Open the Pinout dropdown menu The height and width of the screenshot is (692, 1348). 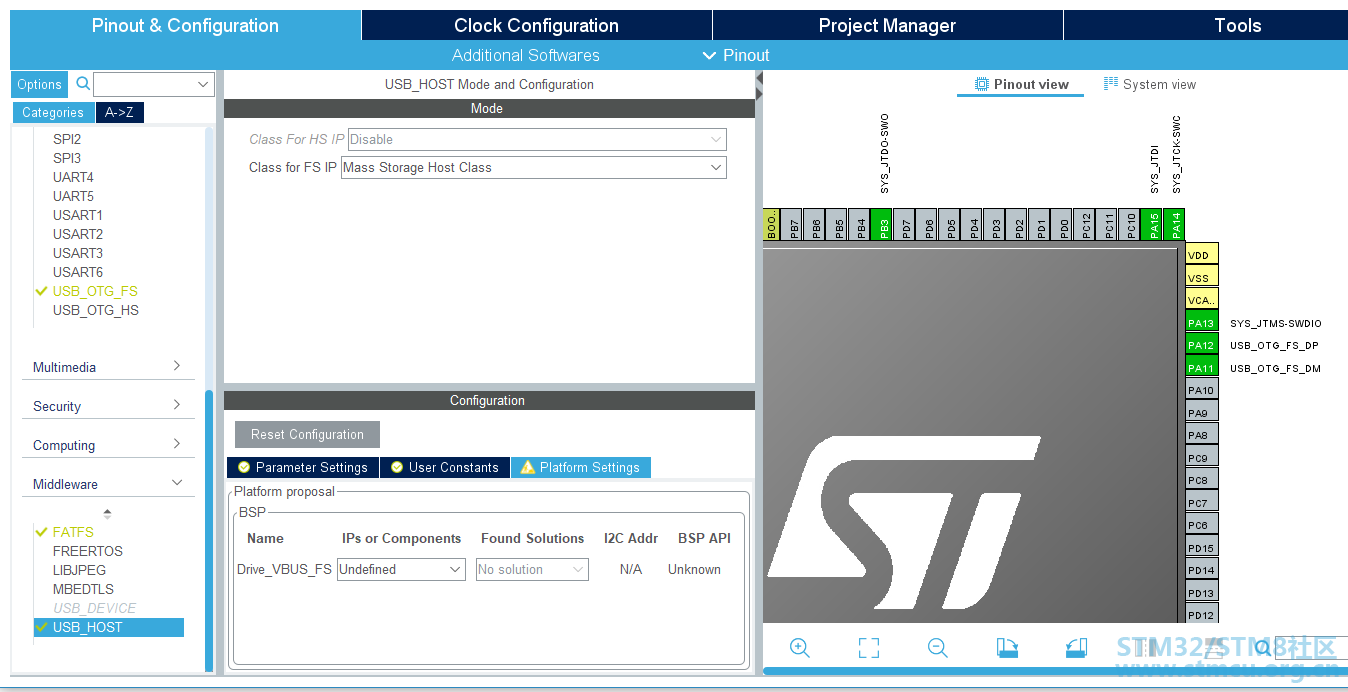[737, 55]
